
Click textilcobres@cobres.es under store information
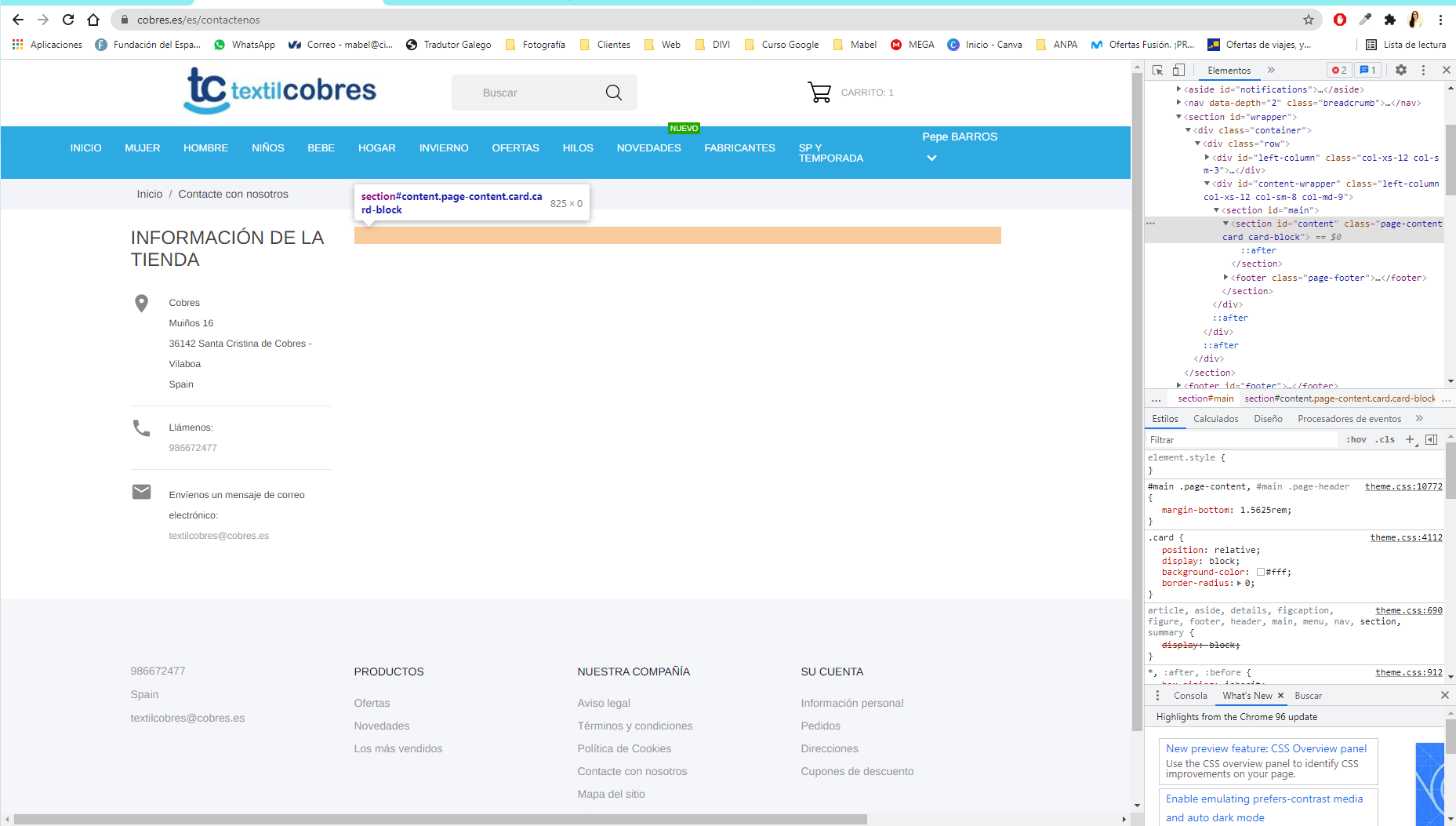[219, 536]
